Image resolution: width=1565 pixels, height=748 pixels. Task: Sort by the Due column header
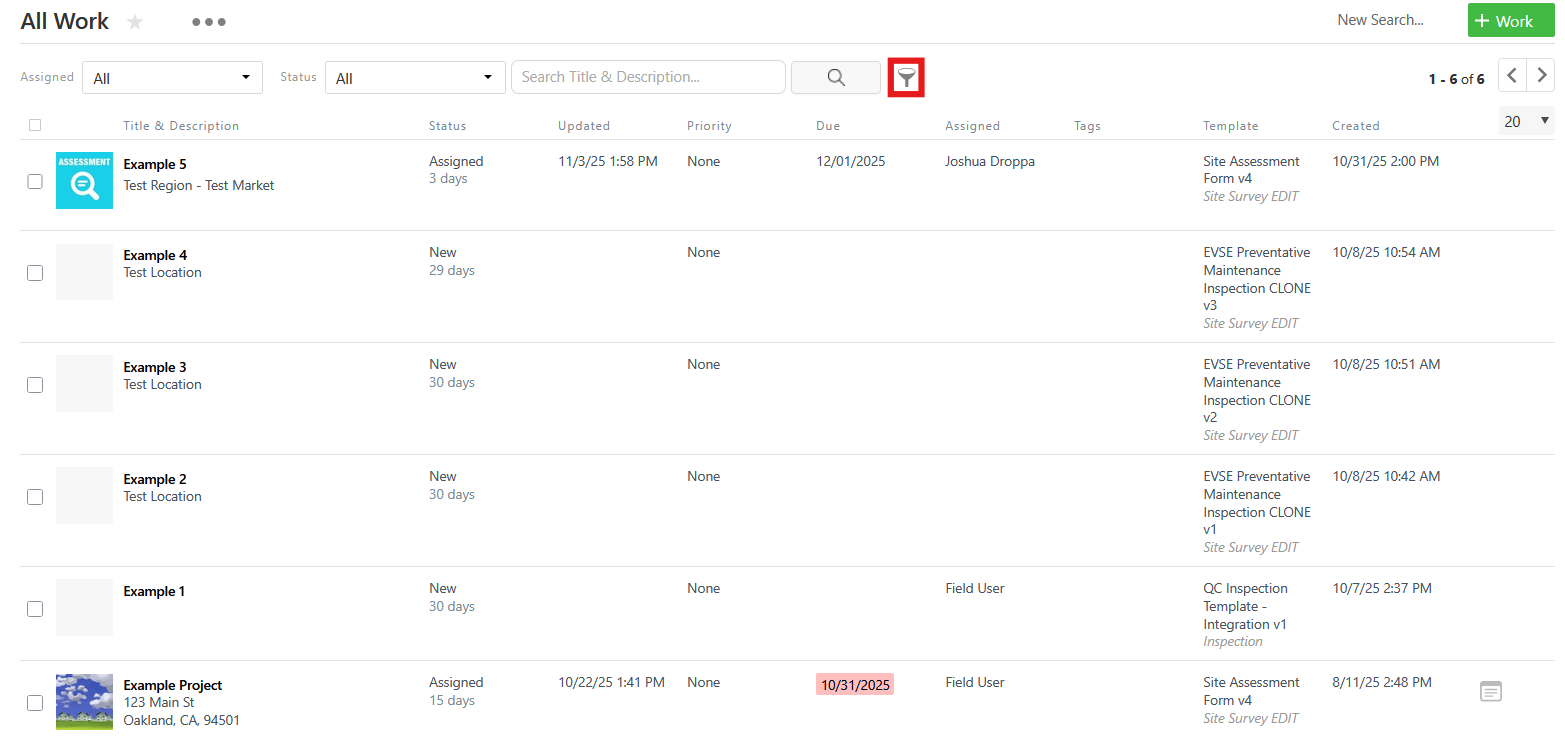coord(827,126)
